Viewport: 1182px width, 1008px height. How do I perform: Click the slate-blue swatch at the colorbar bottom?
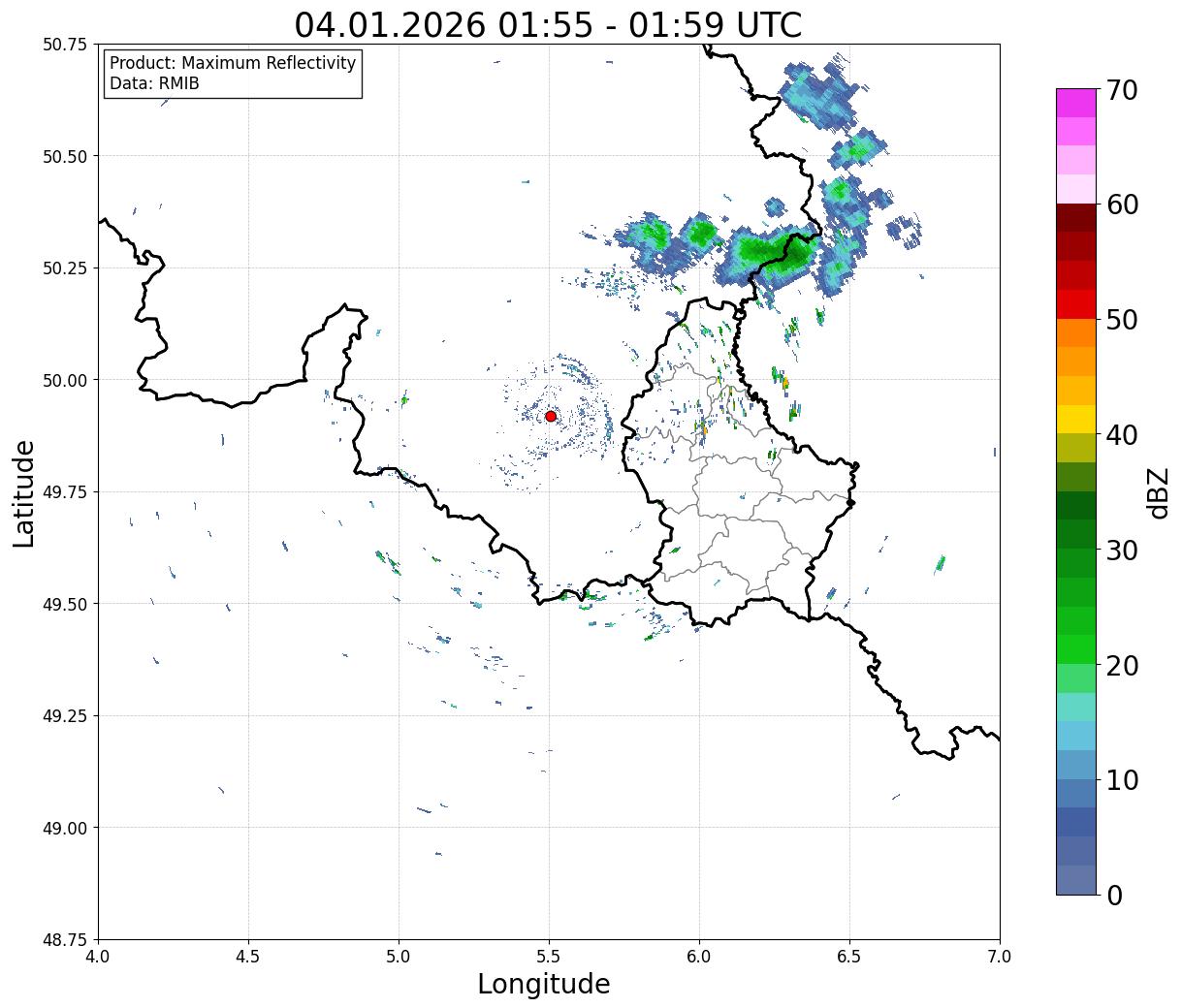coord(1075,880)
